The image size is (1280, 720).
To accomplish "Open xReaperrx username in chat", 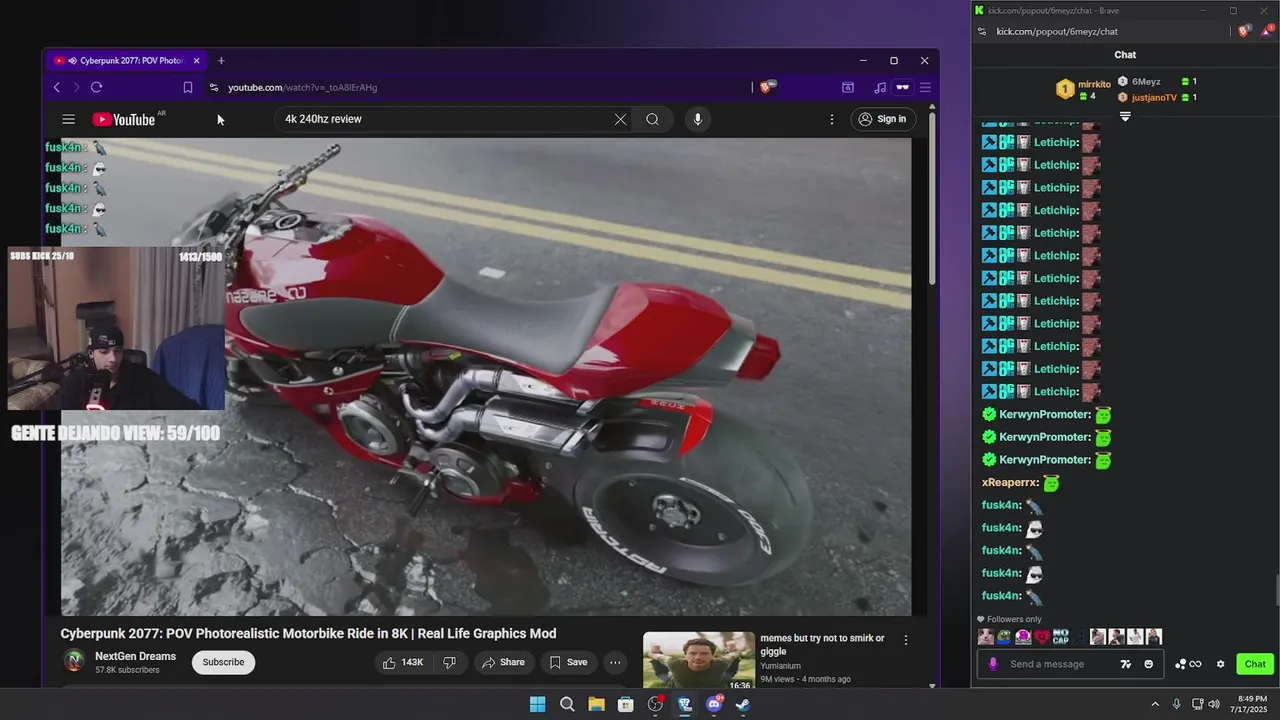I will pyautogui.click(x=1010, y=483).
